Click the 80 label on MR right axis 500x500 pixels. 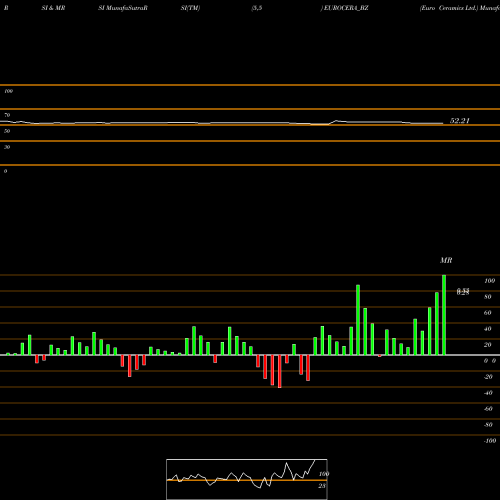pos(488,297)
